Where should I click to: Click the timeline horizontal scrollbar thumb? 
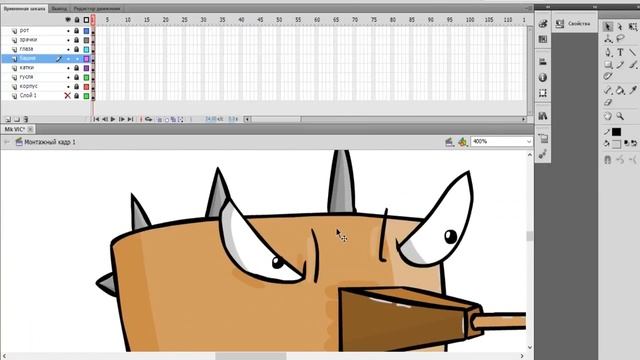tap(276, 119)
